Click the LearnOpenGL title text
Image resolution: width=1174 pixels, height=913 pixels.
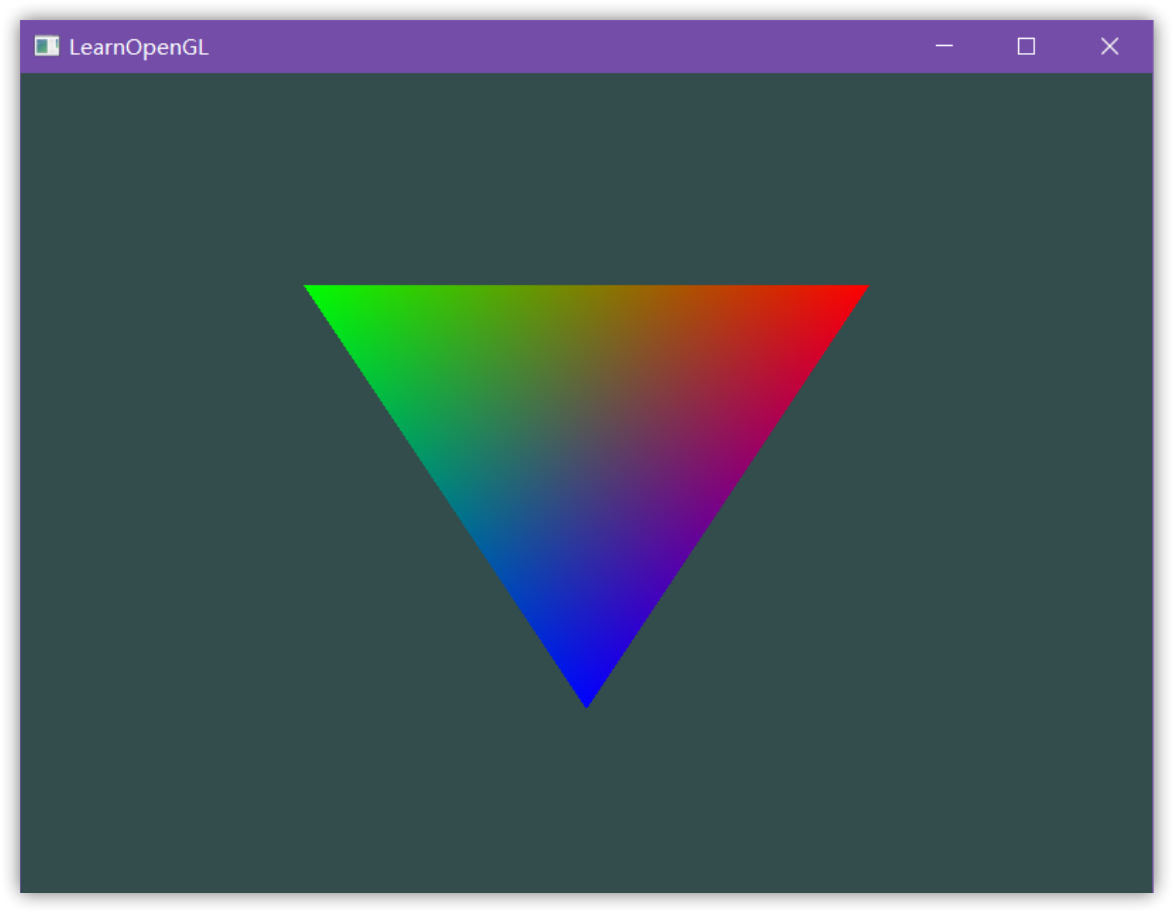pyautogui.click(x=139, y=47)
